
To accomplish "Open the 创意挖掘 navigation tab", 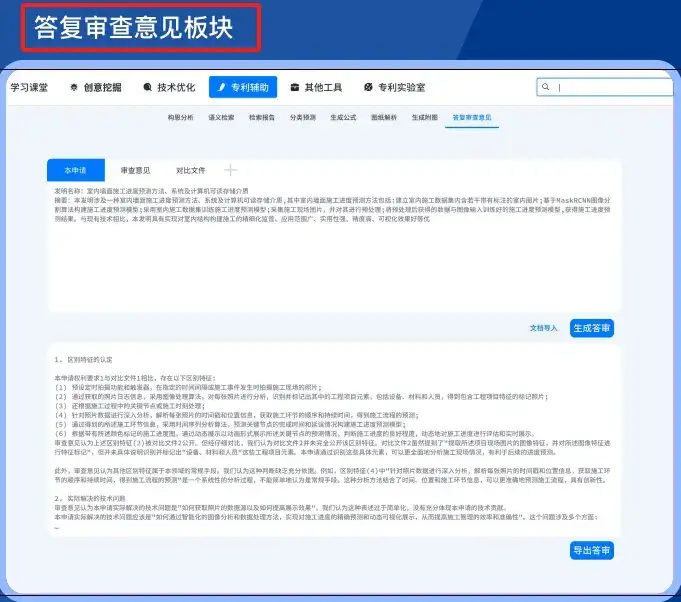I will pyautogui.click(x=96, y=87).
